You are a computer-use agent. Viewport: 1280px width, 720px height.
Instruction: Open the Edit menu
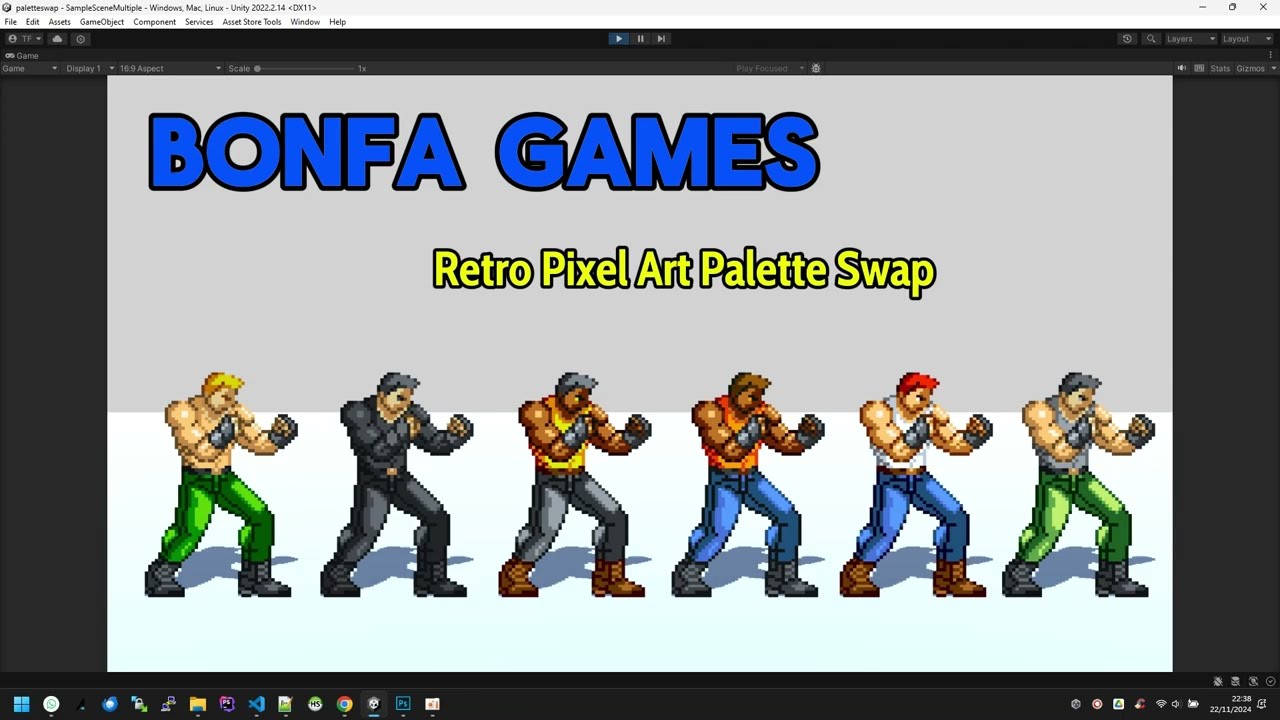[33, 22]
